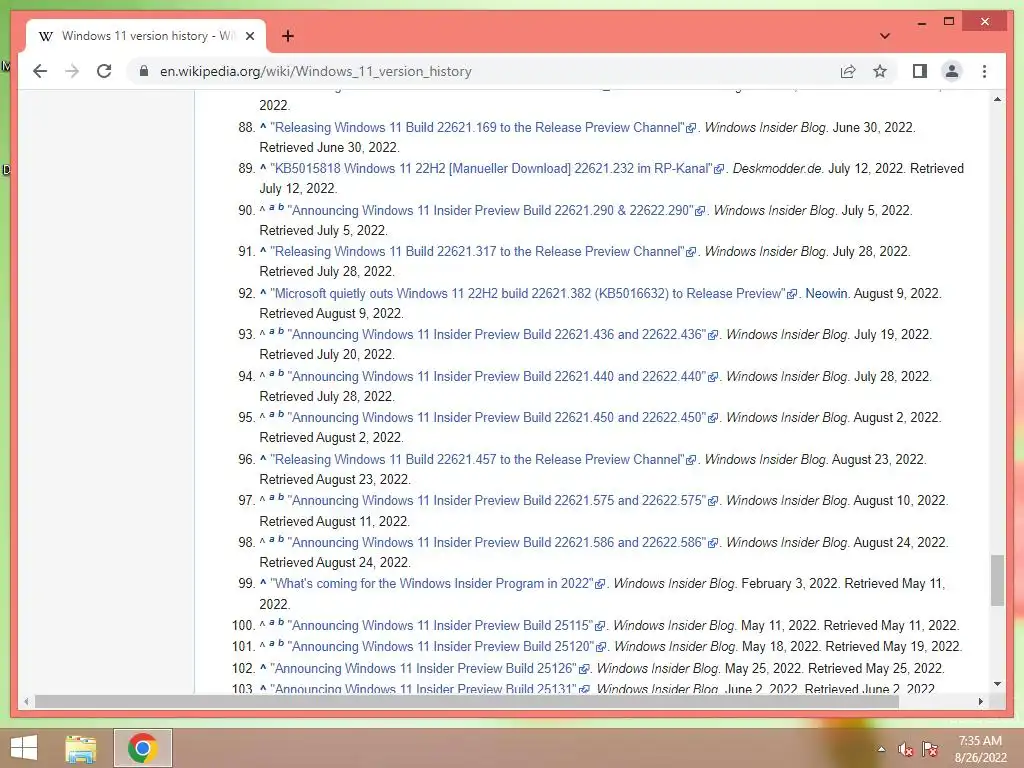Open Chrome three-dot menu
The height and width of the screenshot is (768, 1024).
coord(984,71)
